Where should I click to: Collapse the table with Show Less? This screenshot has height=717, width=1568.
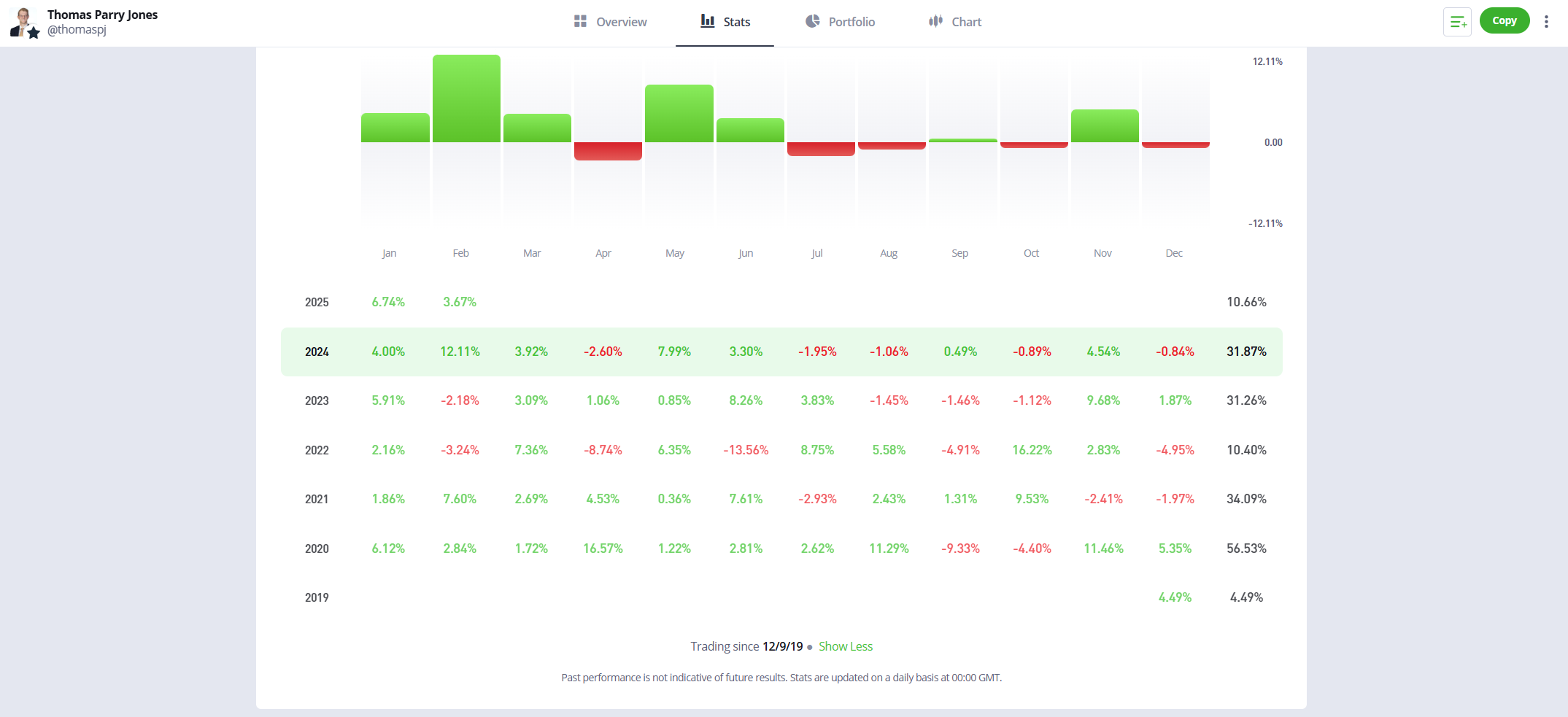tap(845, 646)
